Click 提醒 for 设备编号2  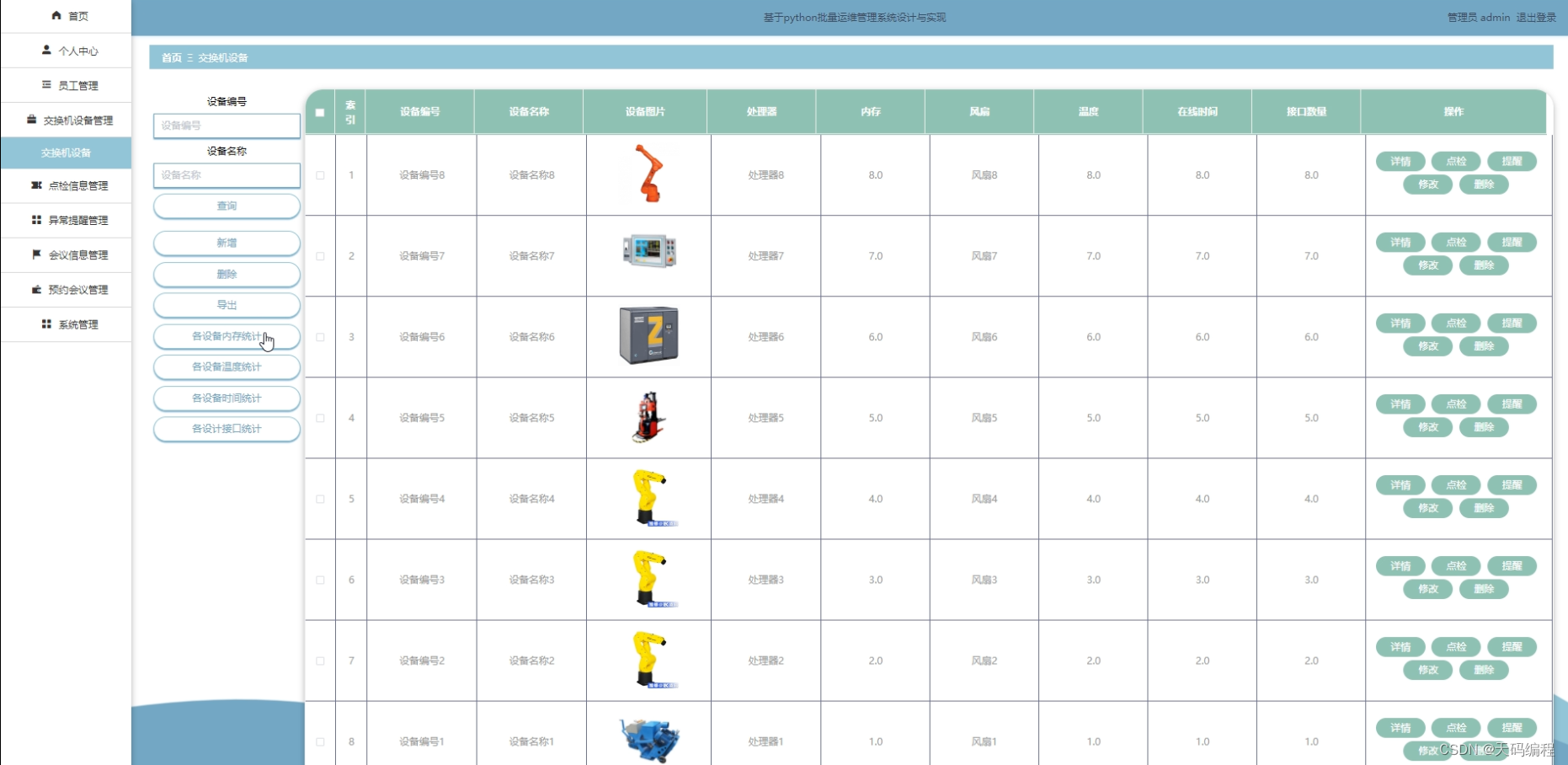1512,646
